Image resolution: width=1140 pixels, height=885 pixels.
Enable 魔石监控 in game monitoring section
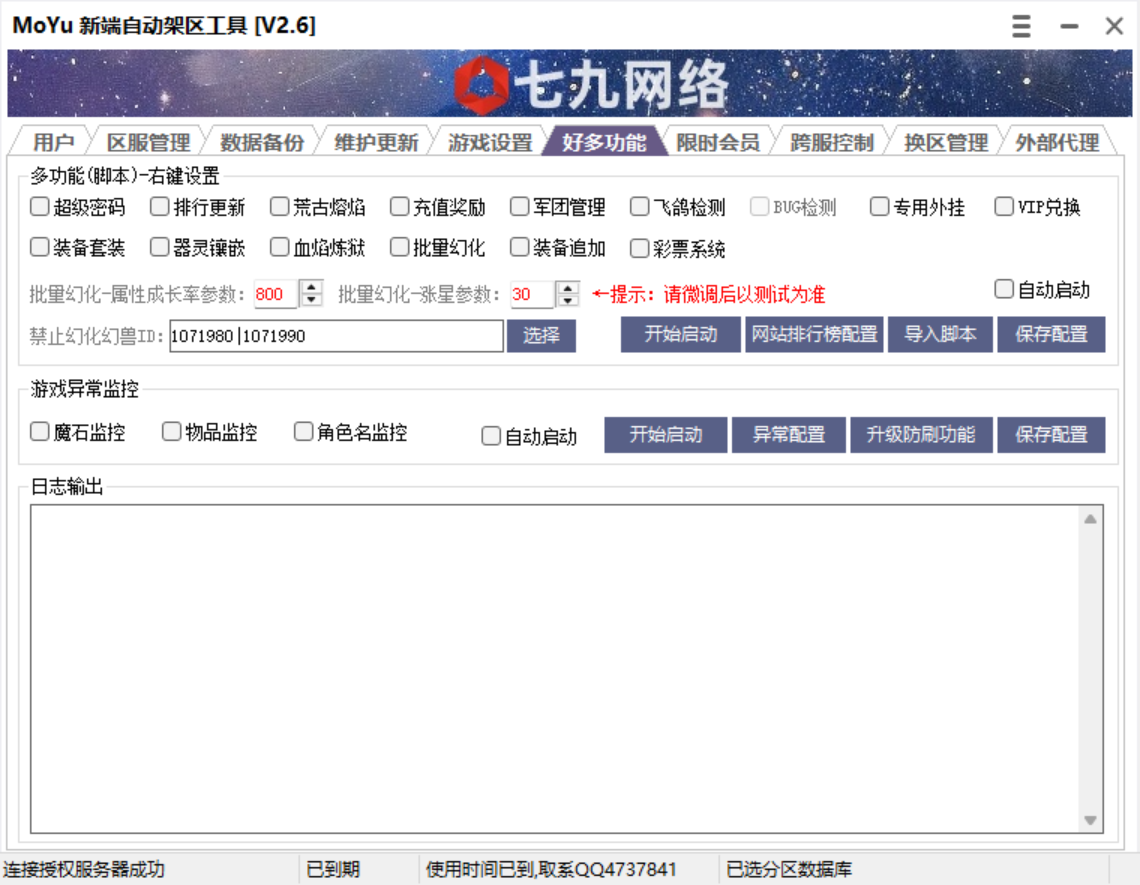click(38, 431)
